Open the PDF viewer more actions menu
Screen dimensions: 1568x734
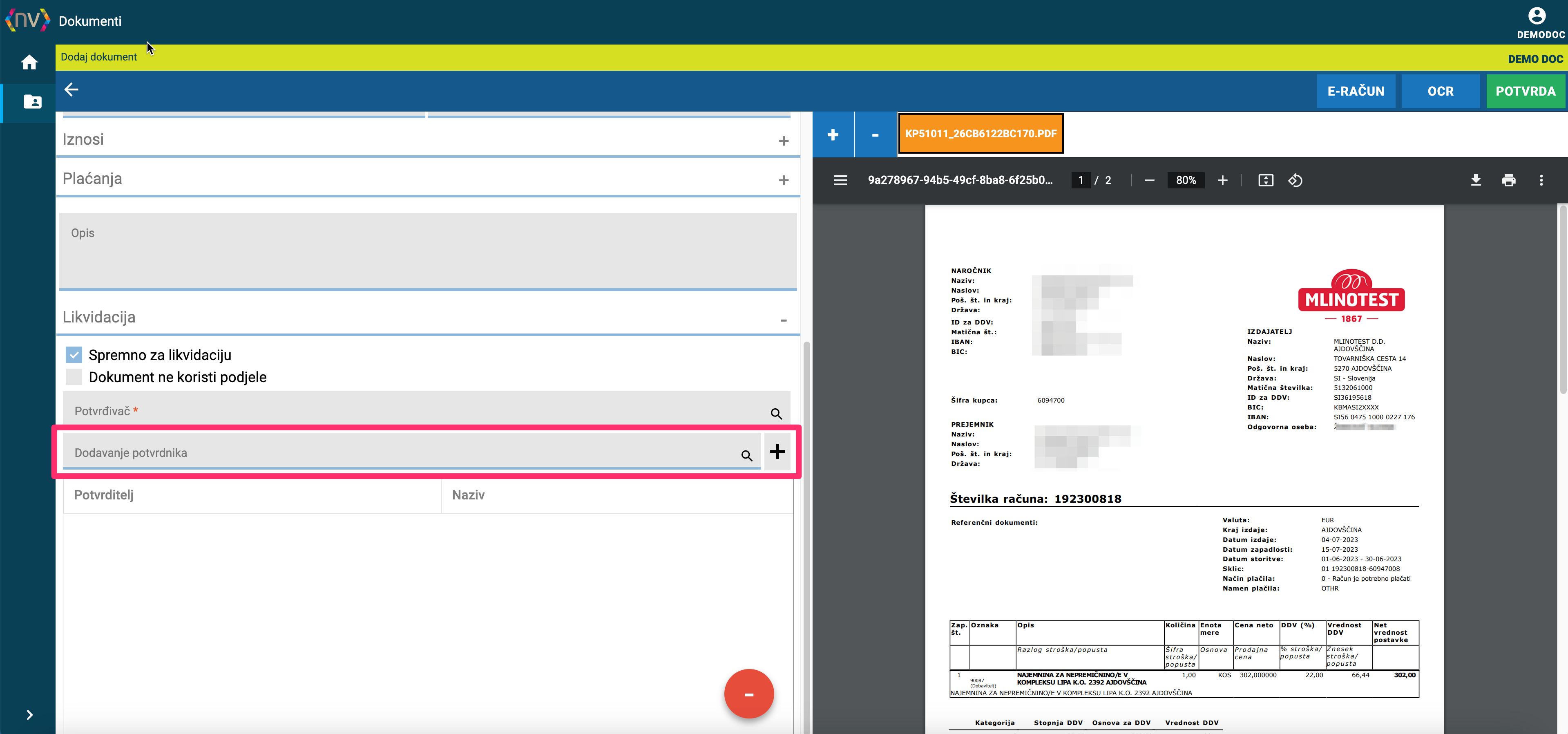(x=1541, y=180)
